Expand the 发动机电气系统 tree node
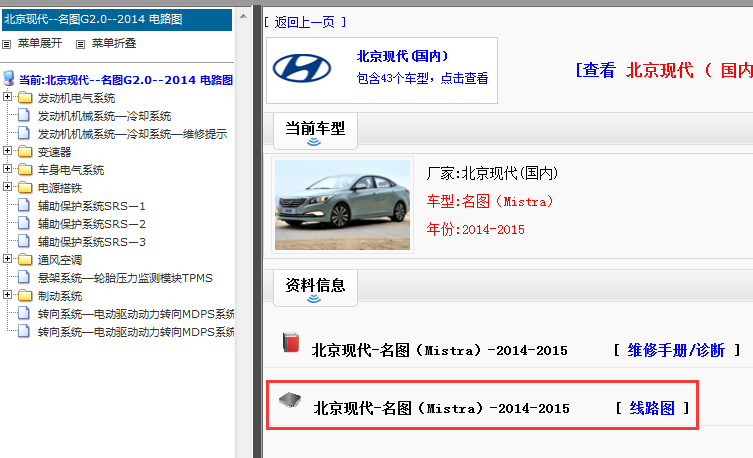Screen dimensions: 753x458 [7, 96]
